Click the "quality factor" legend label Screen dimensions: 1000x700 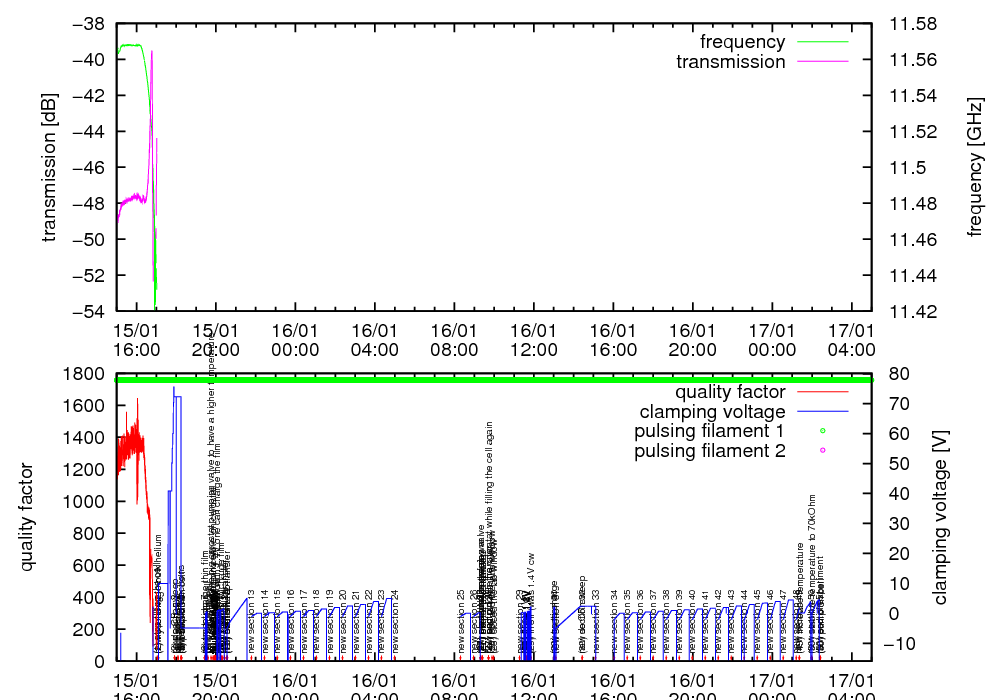pos(729,392)
